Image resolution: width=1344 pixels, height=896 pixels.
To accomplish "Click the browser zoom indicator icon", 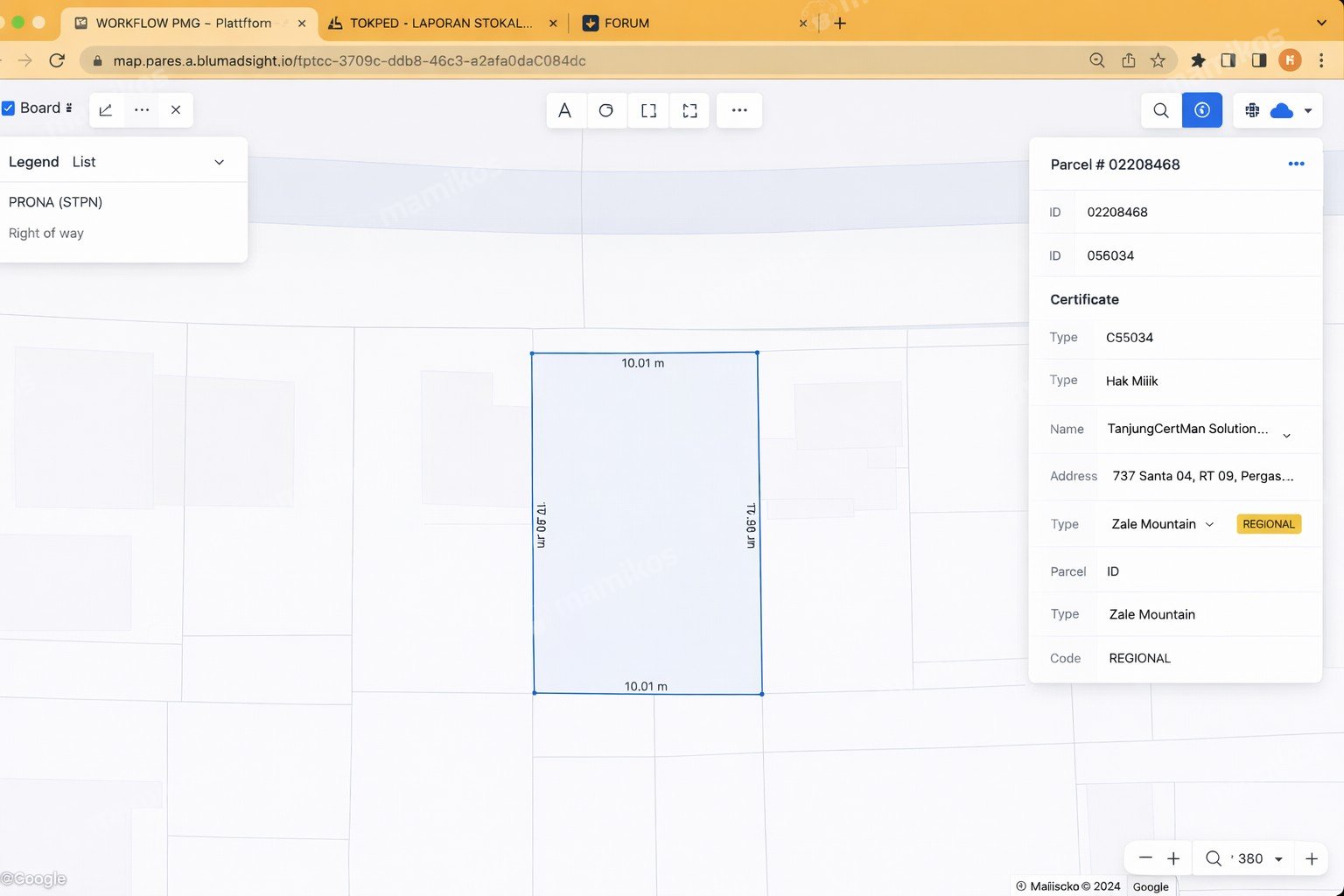I will pos(1096,60).
